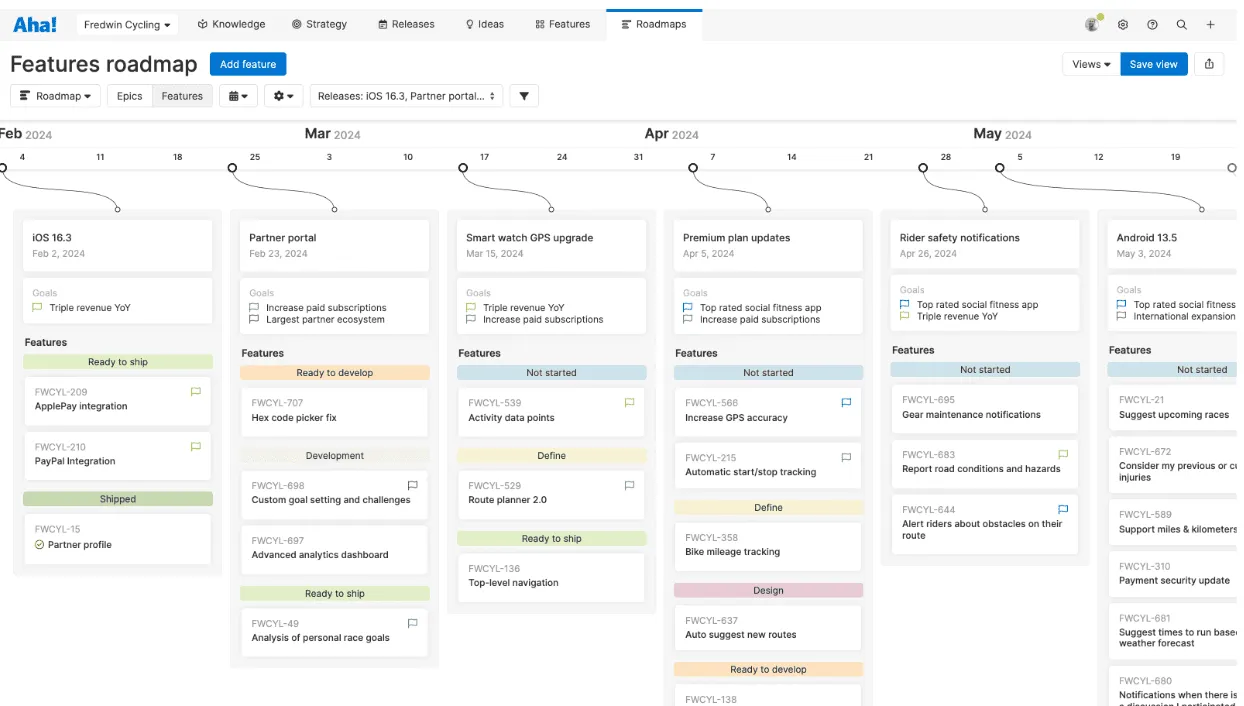1244x706 pixels.
Task: Click the Add feature button
Action: tap(248, 64)
